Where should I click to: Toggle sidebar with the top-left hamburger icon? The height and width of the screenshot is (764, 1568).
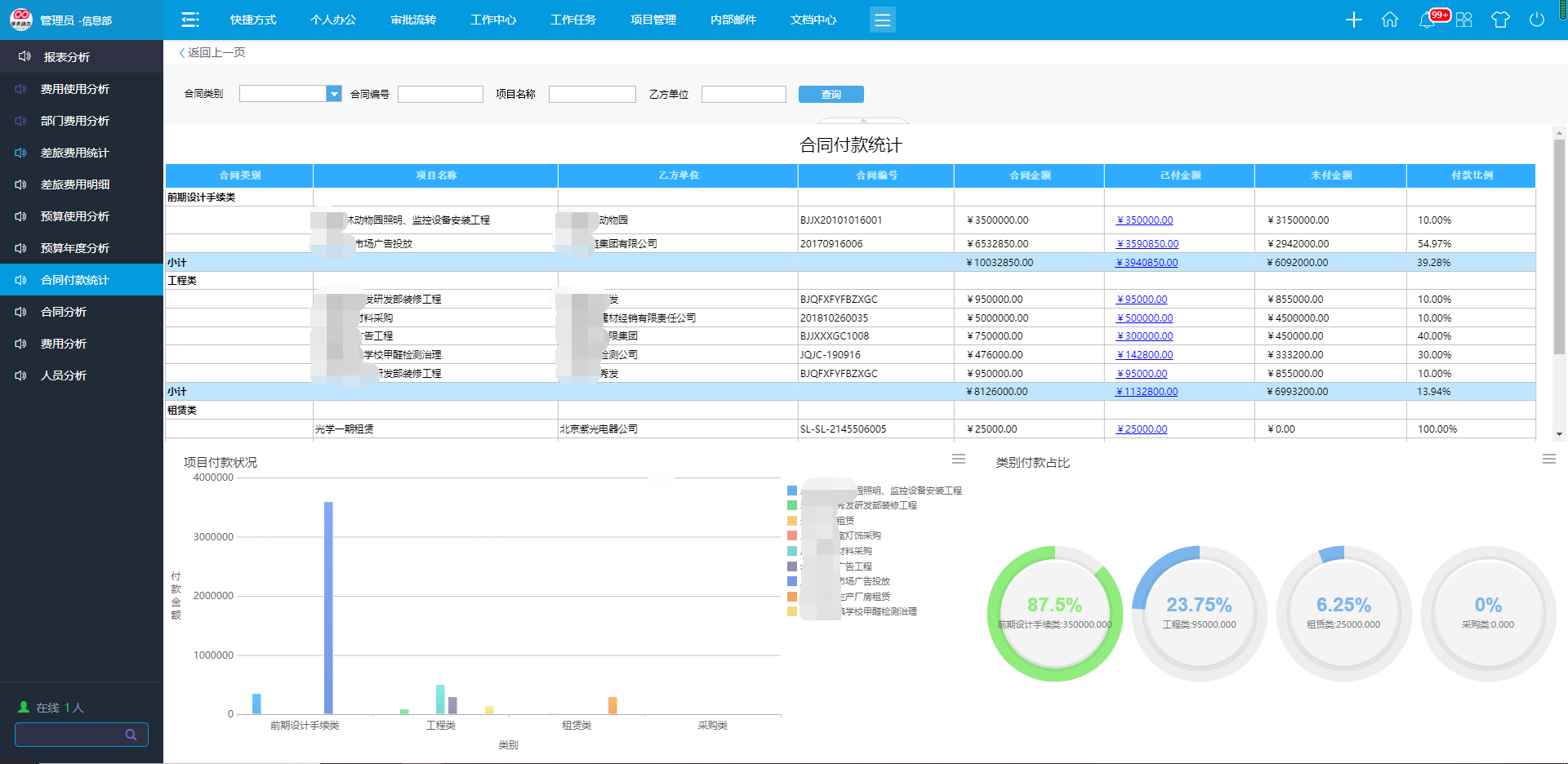click(190, 20)
